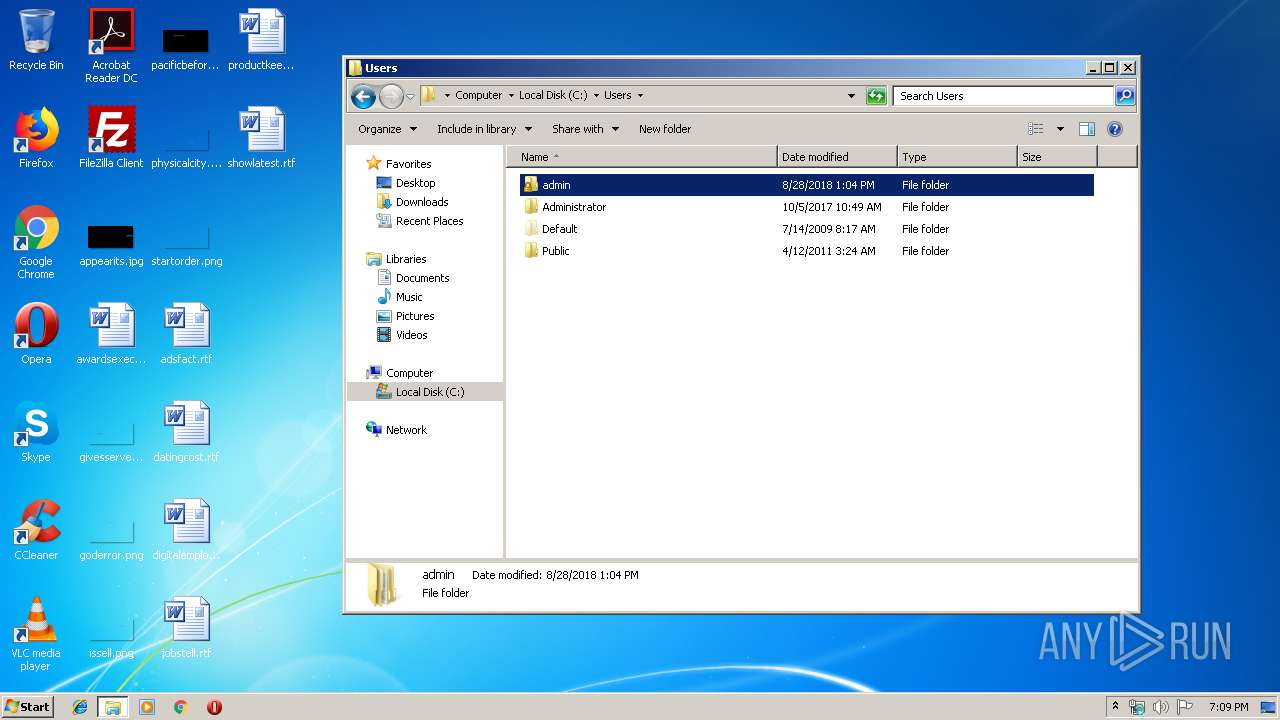Select jobstell.rtf desktop file
This screenshot has height=720, width=1280.
pyautogui.click(x=186, y=628)
